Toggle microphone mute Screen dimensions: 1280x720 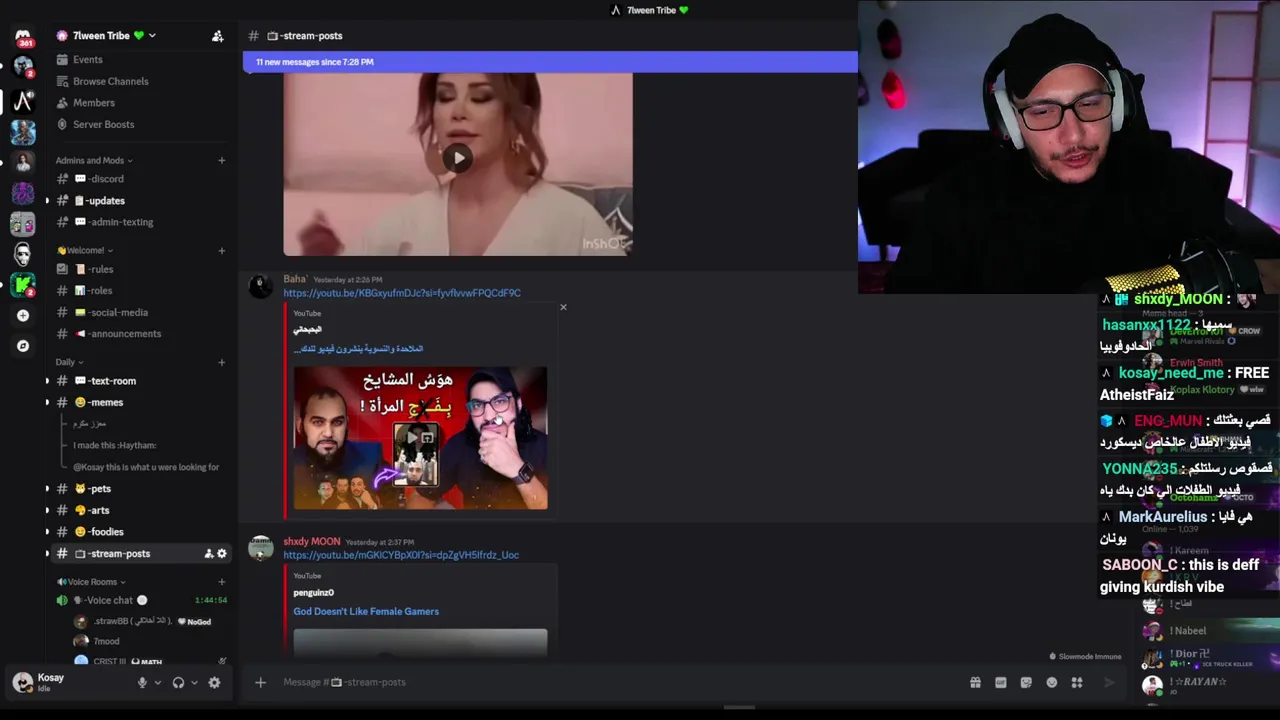click(x=142, y=683)
